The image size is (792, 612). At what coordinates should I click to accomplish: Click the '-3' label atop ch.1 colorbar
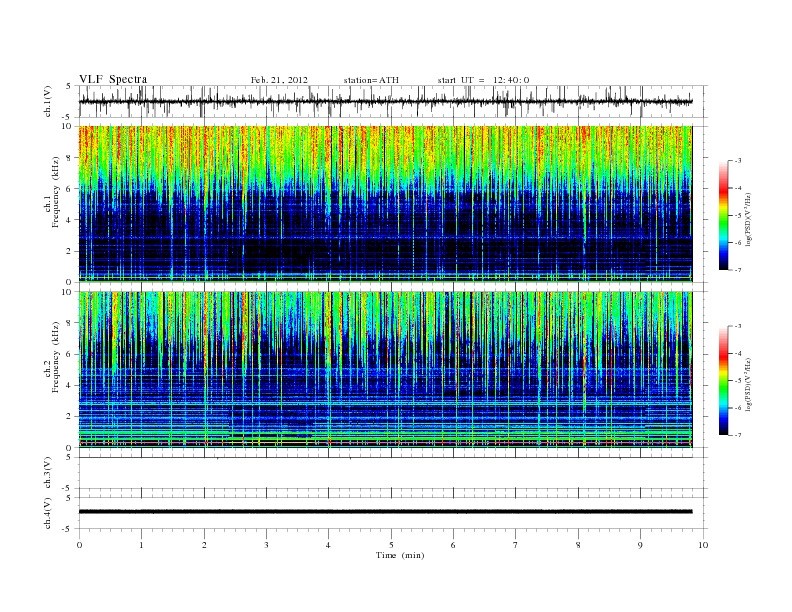pyautogui.click(x=738, y=161)
